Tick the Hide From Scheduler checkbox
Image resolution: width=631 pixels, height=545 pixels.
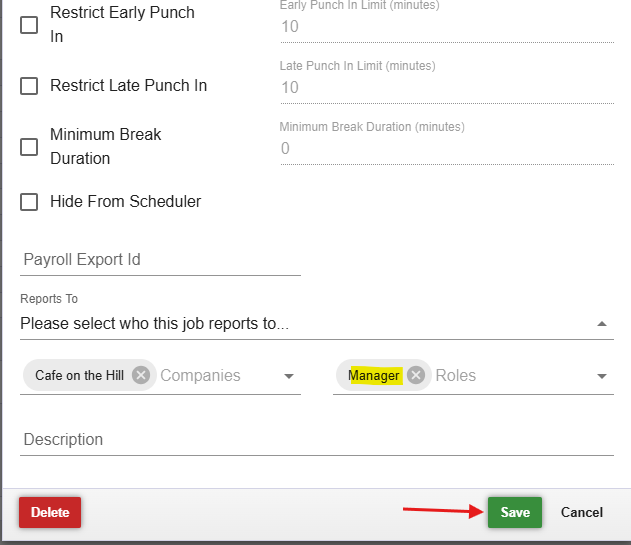click(29, 202)
